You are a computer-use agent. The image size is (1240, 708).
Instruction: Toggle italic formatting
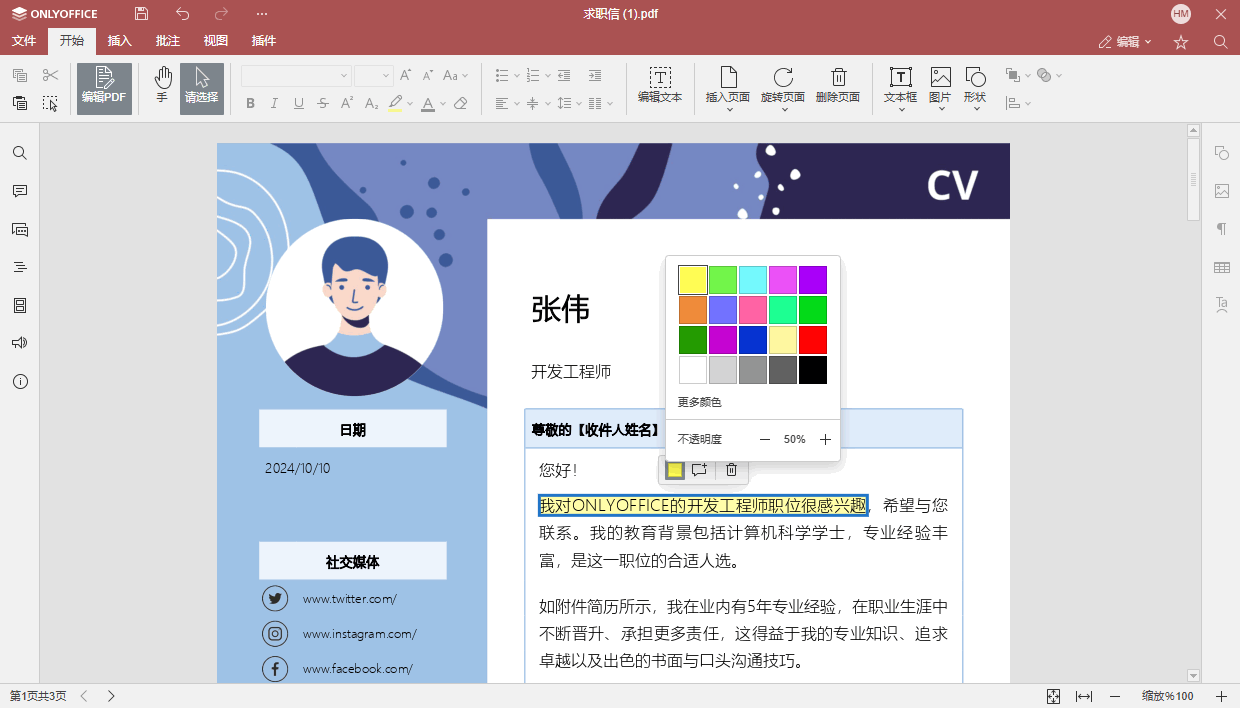(273, 103)
